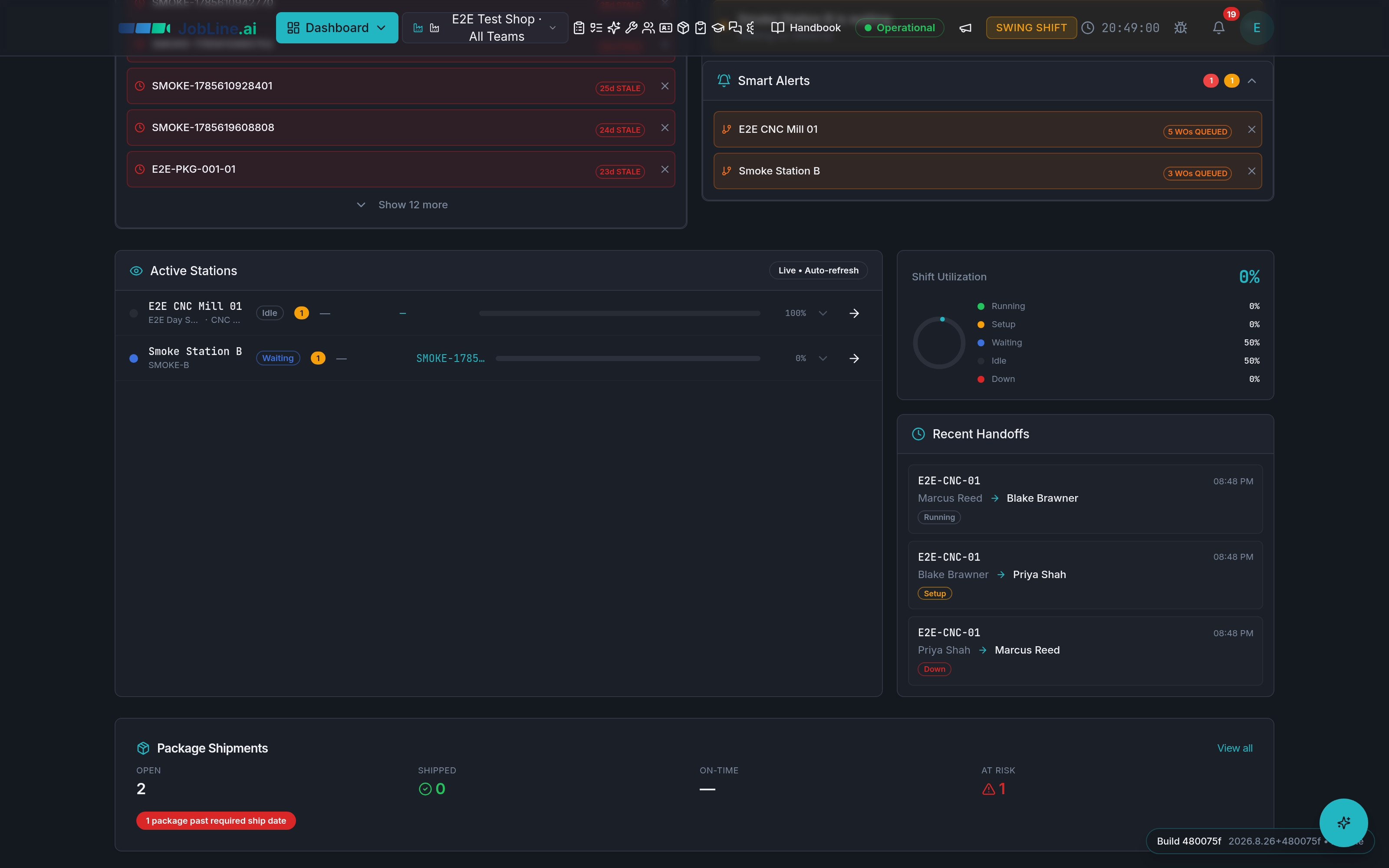Screen dimensions: 1389x868
Task: Open the SMOKE-1785 work order link
Action: [x=450, y=358]
